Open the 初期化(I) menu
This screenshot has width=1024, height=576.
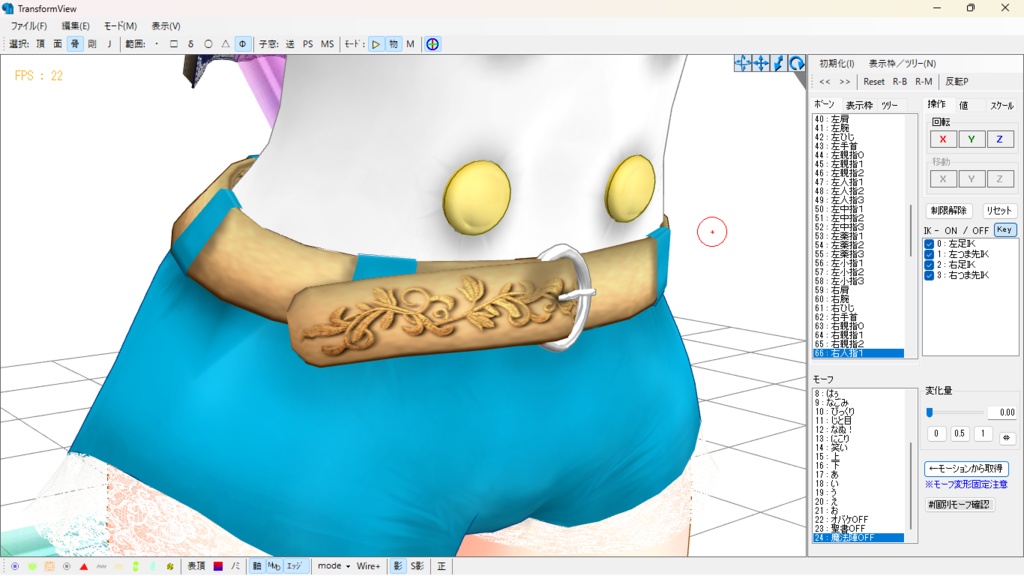(837, 63)
